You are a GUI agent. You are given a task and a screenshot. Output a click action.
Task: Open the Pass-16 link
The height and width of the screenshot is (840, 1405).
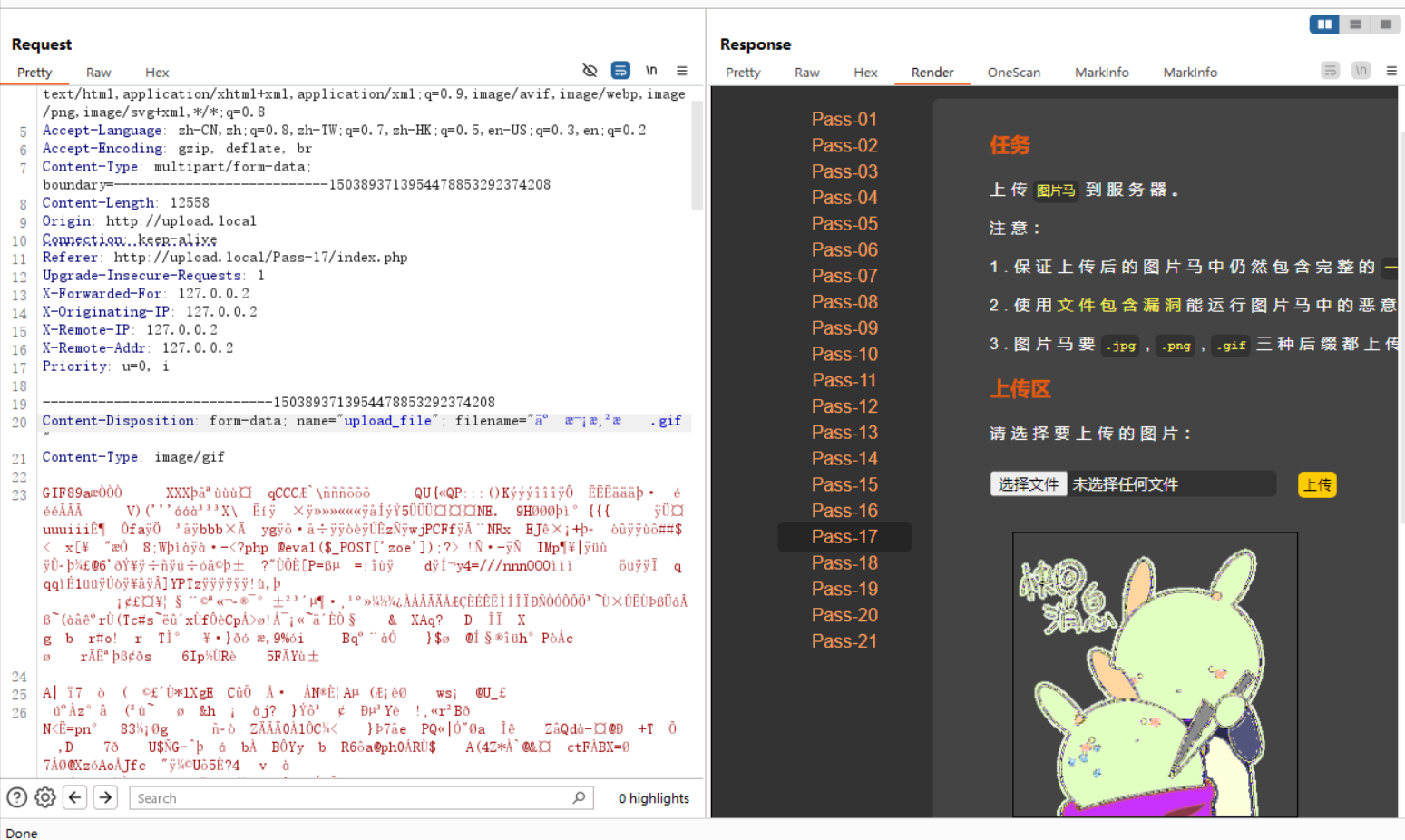844,511
